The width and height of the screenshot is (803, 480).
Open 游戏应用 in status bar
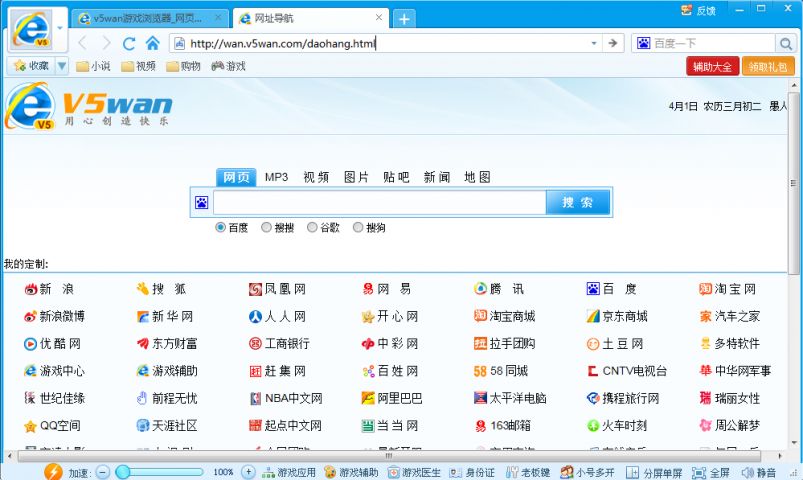[x=289, y=472]
